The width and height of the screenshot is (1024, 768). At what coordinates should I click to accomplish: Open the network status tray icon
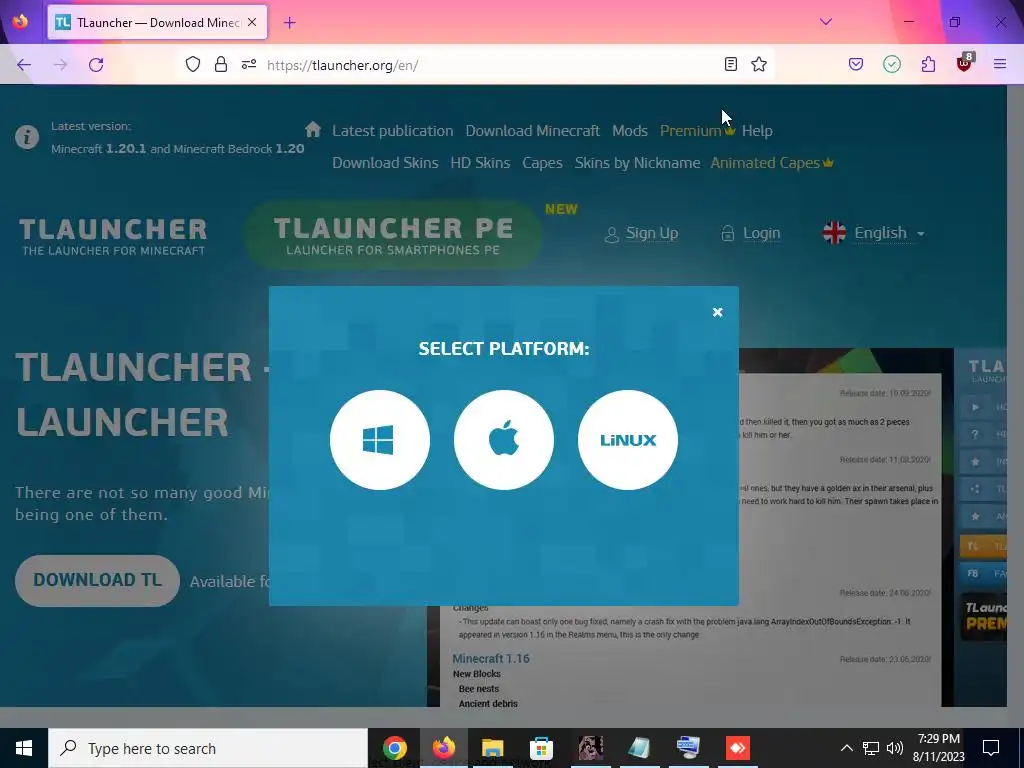[x=871, y=748]
